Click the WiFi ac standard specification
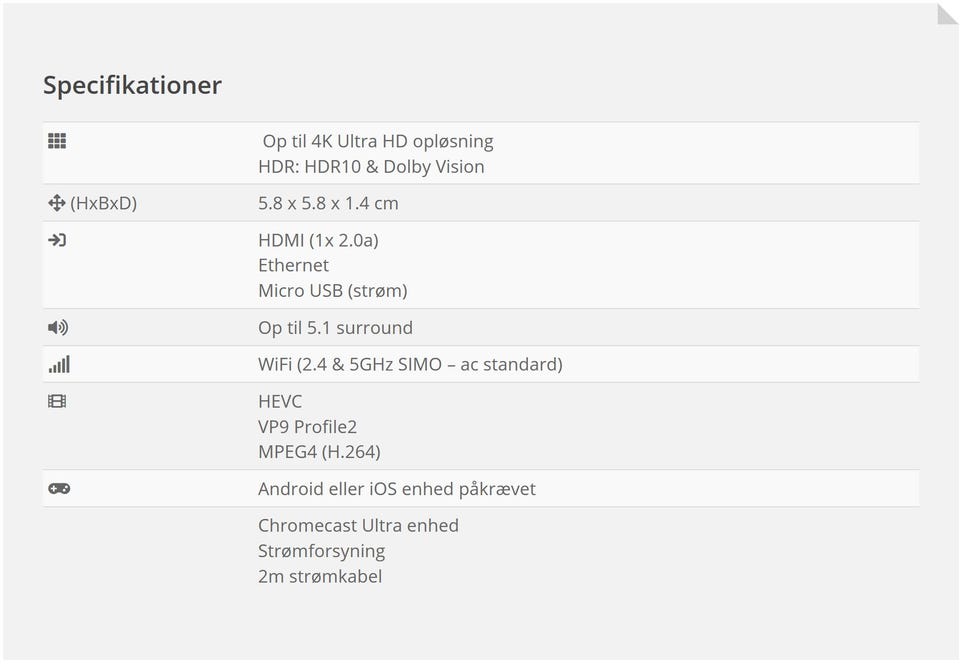The image size is (960, 669). (410, 364)
